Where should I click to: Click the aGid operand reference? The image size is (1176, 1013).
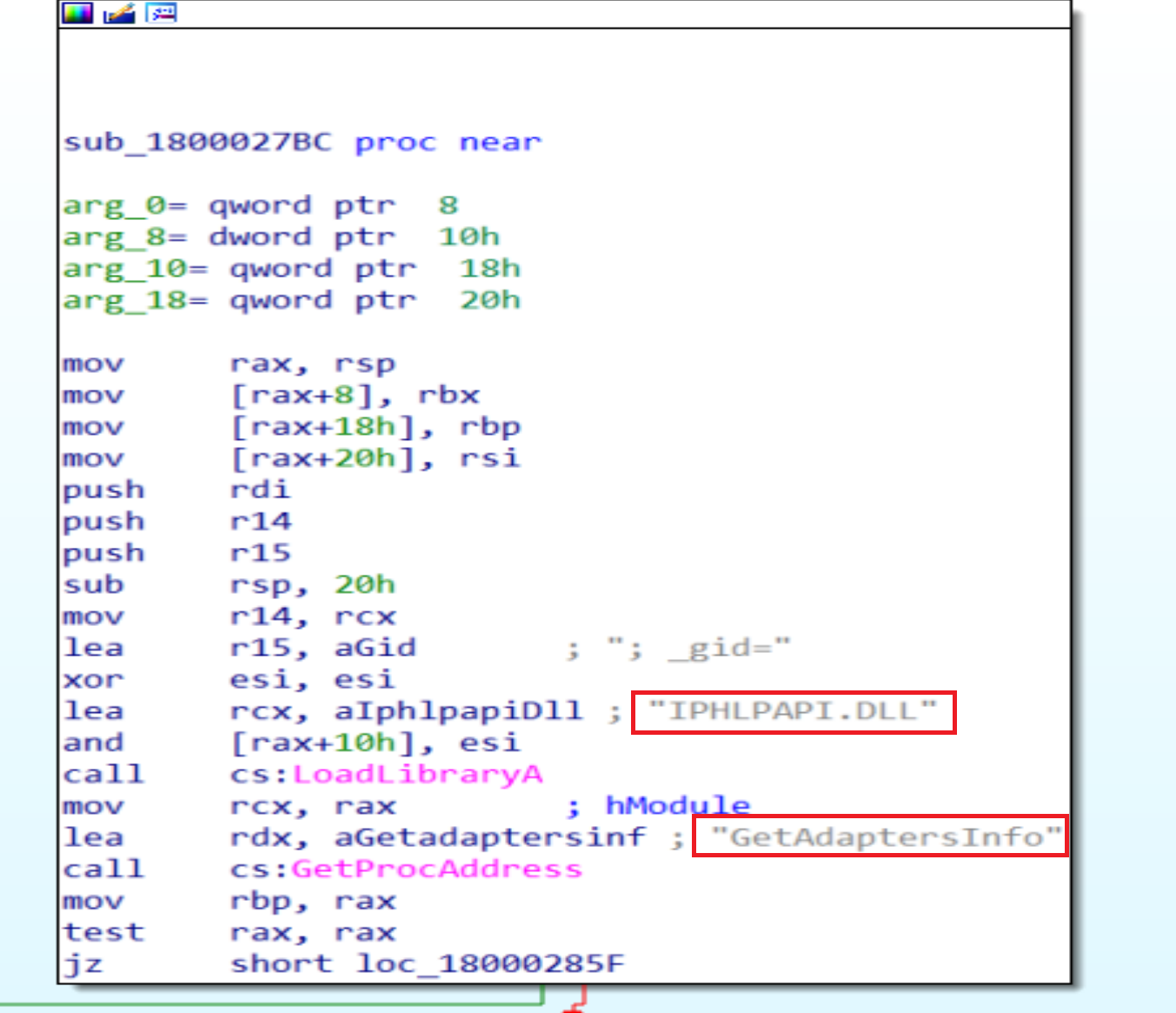[375, 648]
